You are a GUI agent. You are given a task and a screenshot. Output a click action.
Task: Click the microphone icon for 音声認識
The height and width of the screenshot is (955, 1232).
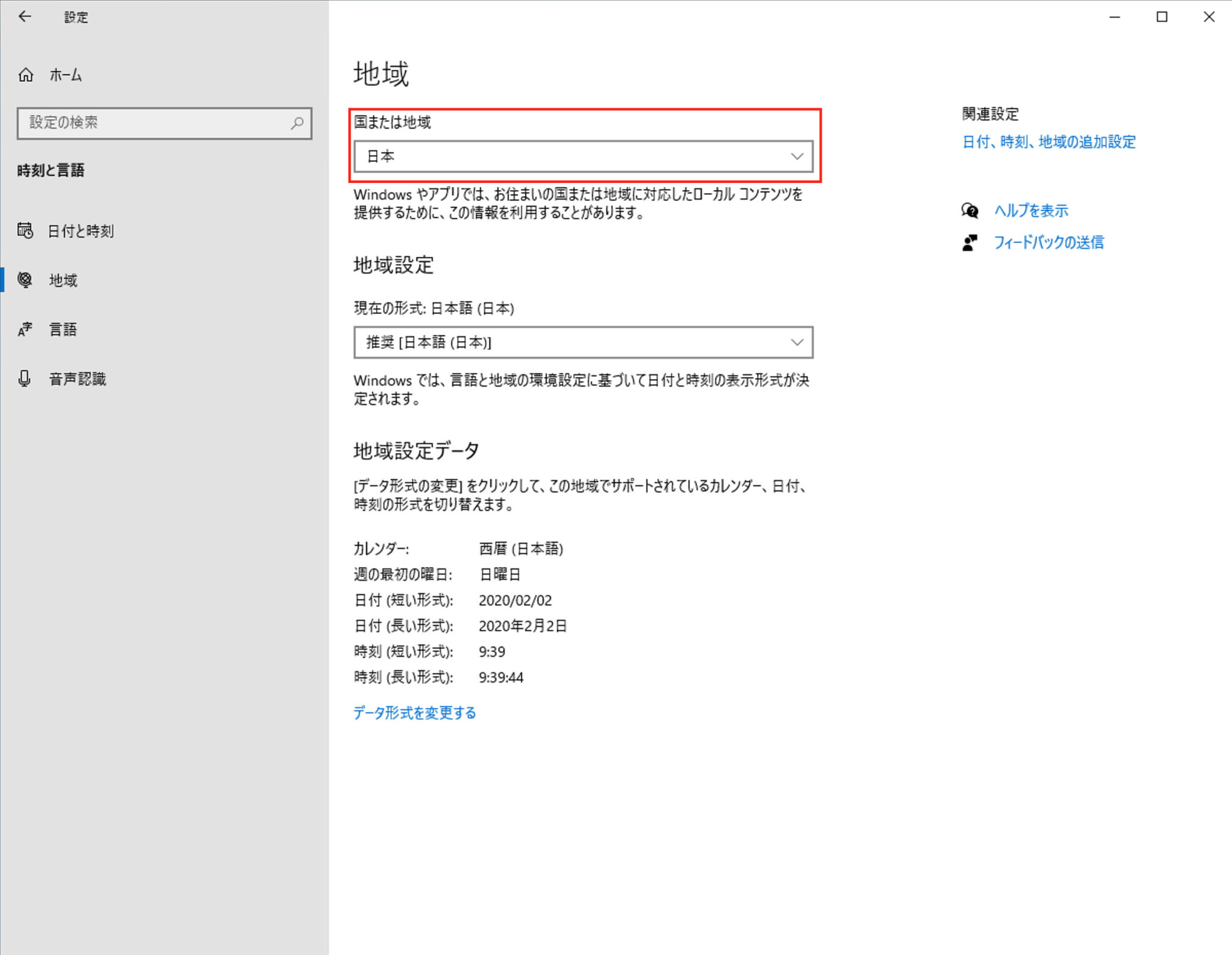pyautogui.click(x=25, y=379)
